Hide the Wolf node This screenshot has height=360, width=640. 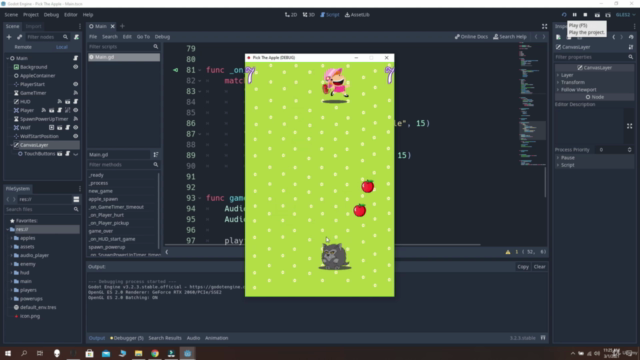(x=76, y=128)
